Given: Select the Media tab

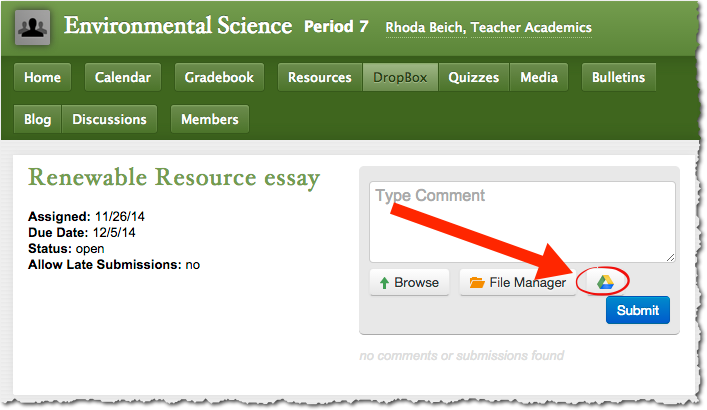Looking at the screenshot, I should coord(539,77).
